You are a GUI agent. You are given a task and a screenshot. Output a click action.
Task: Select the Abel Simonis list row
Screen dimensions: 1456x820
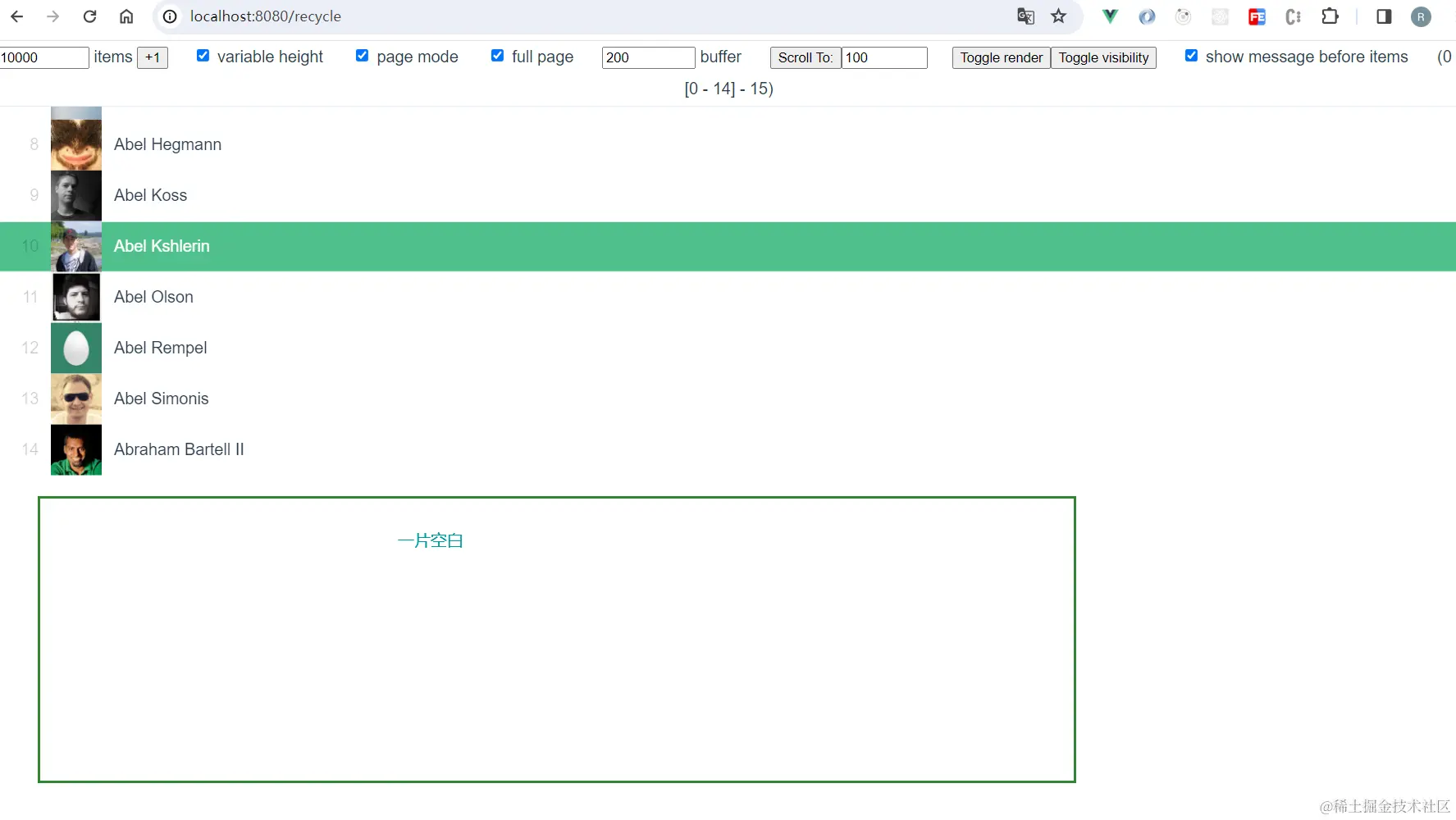tap(161, 399)
